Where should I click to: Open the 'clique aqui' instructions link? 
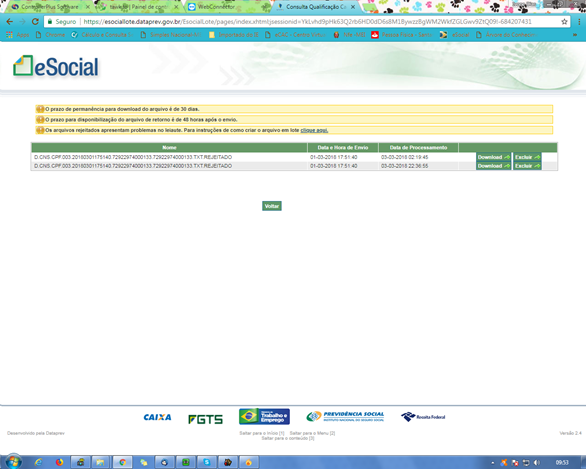point(314,130)
